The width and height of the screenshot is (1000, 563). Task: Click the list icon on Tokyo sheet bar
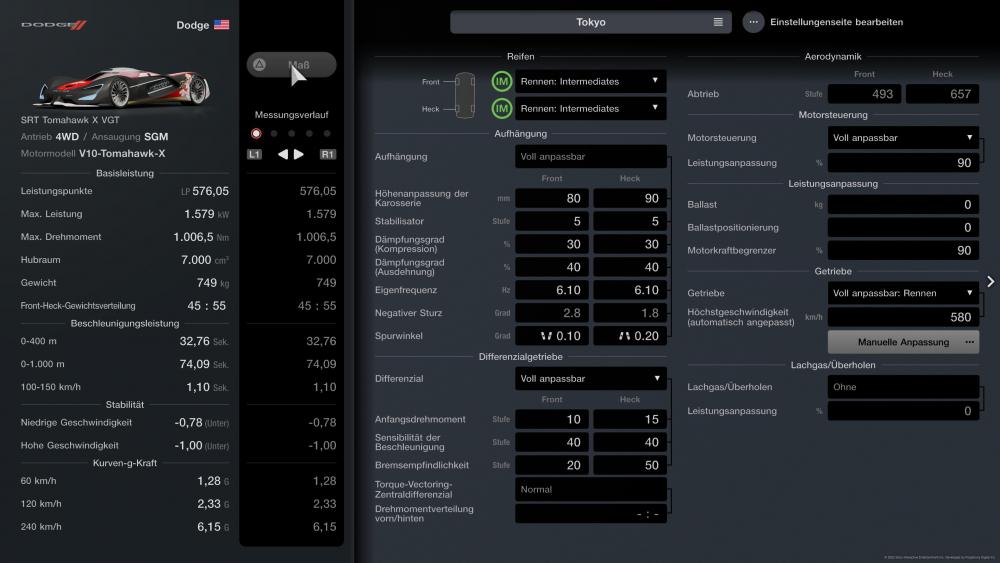coord(718,22)
